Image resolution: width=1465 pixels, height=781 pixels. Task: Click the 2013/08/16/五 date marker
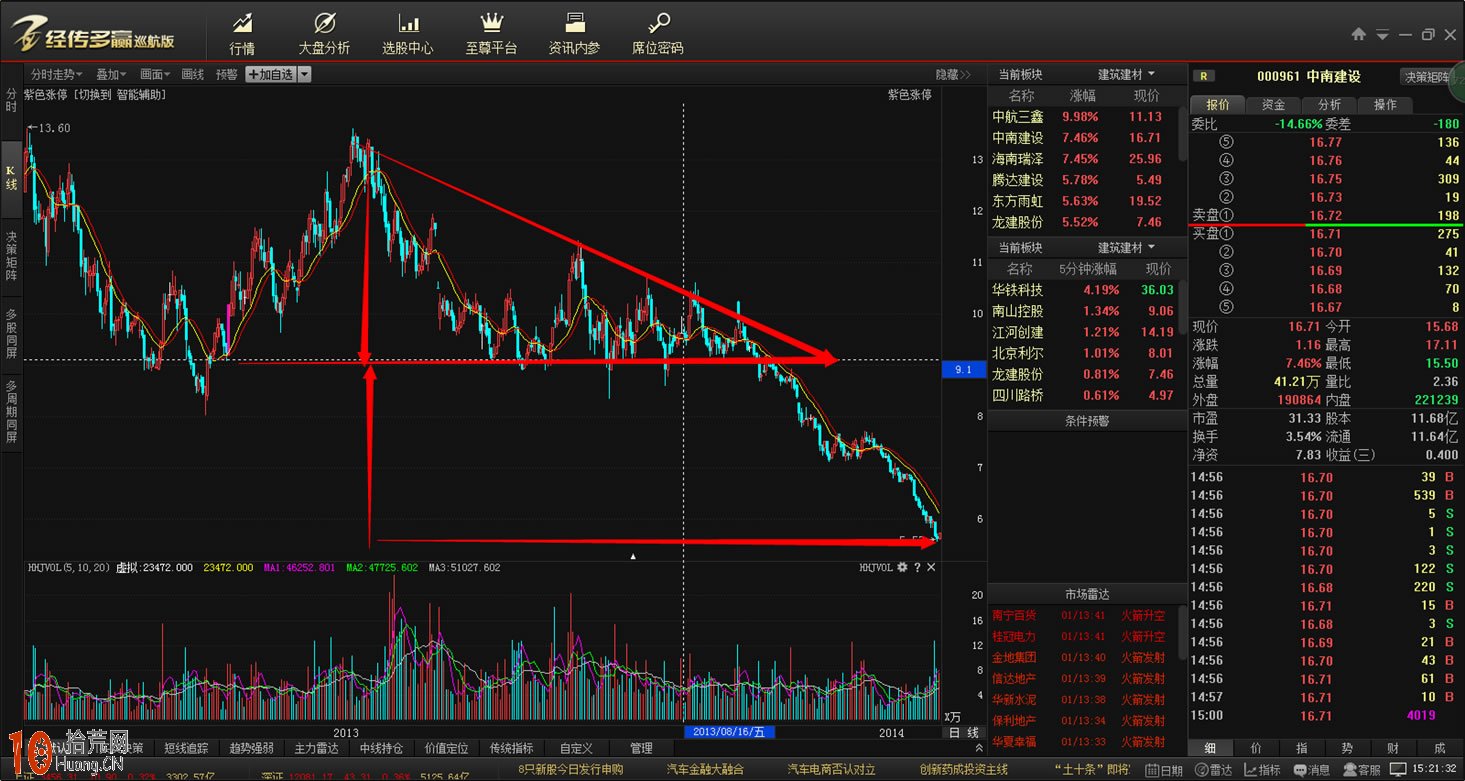point(729,732)
